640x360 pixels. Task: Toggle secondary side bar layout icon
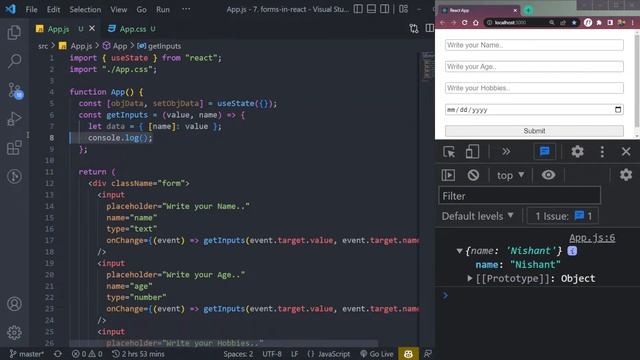click(384, 9)
